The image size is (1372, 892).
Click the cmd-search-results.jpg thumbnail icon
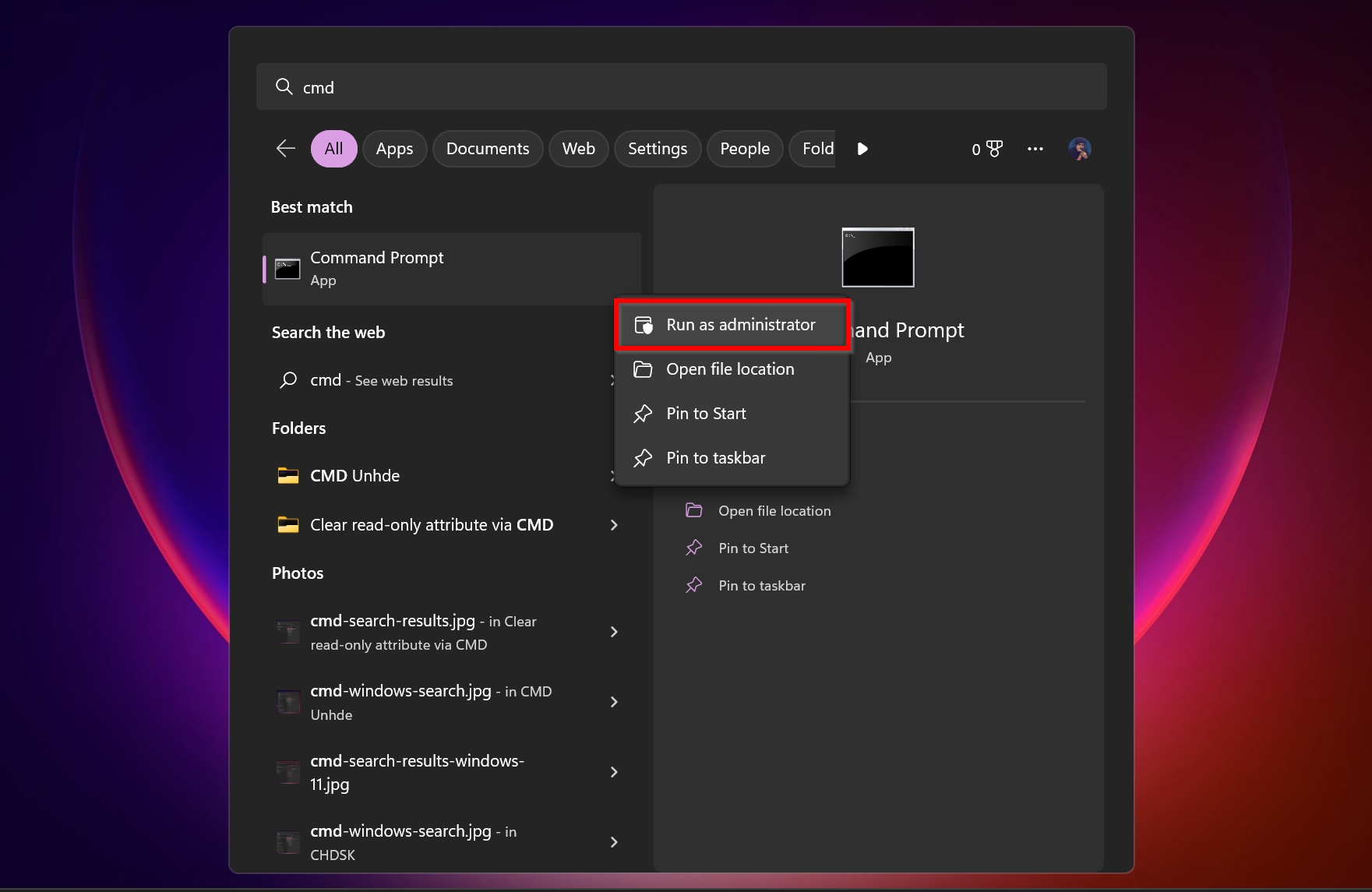pyautogui.click(x=288, y=632)
